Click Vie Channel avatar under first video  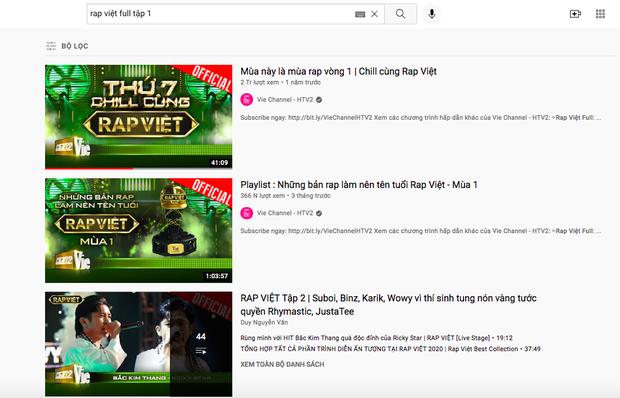[x=246, y=100]
